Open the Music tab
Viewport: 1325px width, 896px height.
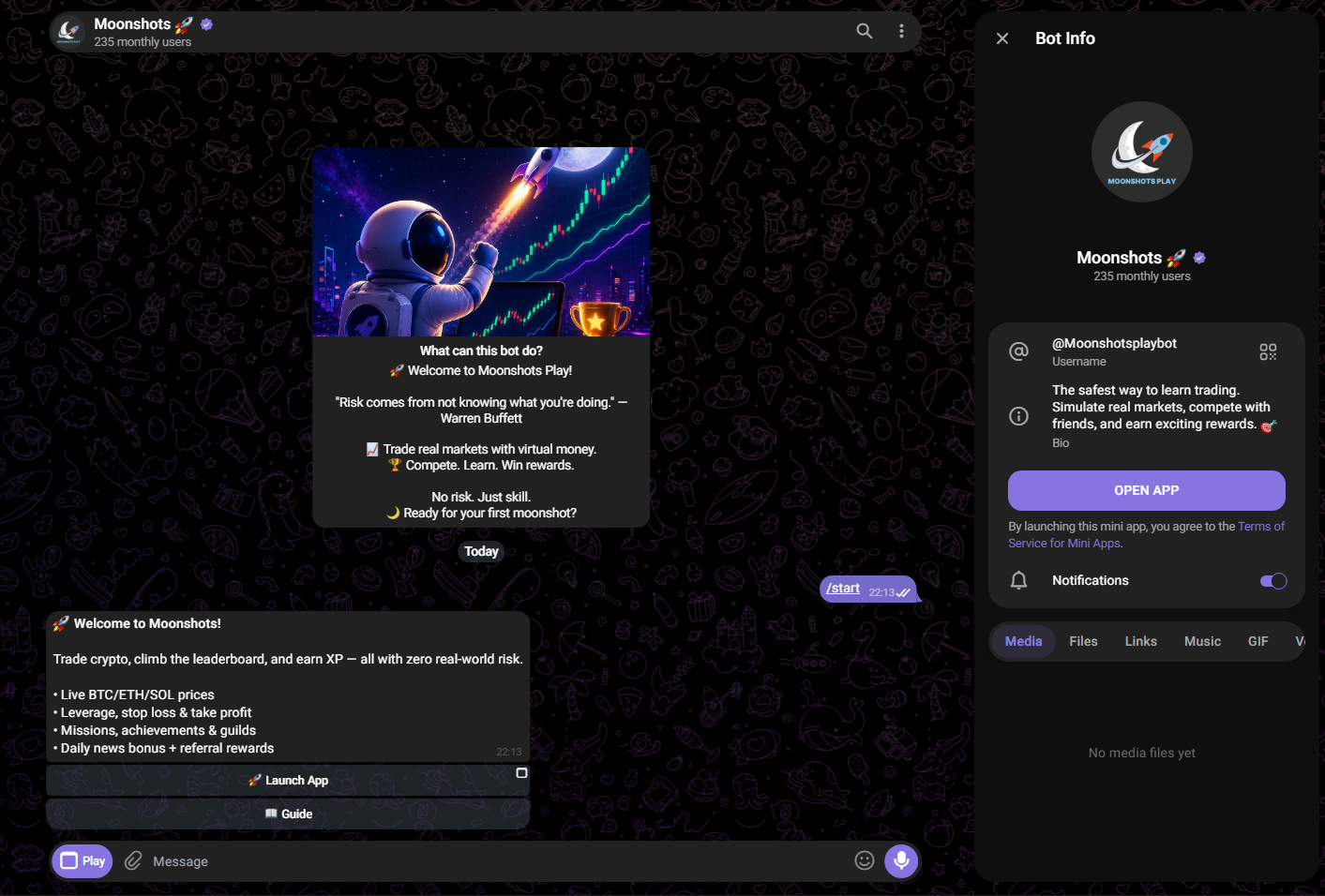(1202, 641)
